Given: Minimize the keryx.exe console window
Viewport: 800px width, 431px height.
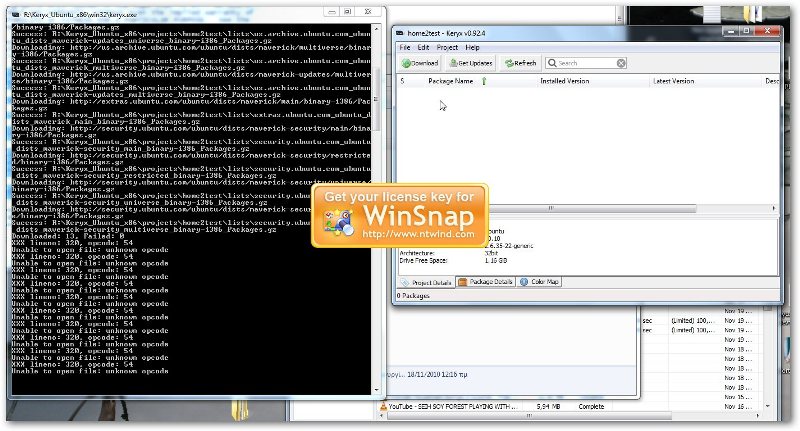Looking at the screenshot, I should (332, 12).
